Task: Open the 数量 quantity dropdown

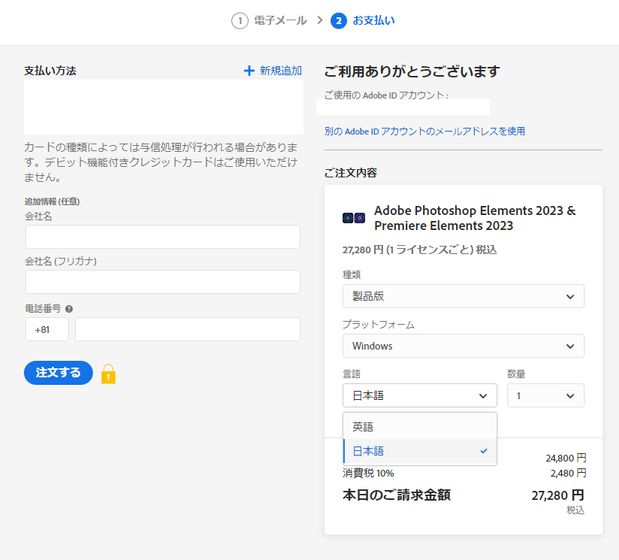Action: [x=546, y=395]
